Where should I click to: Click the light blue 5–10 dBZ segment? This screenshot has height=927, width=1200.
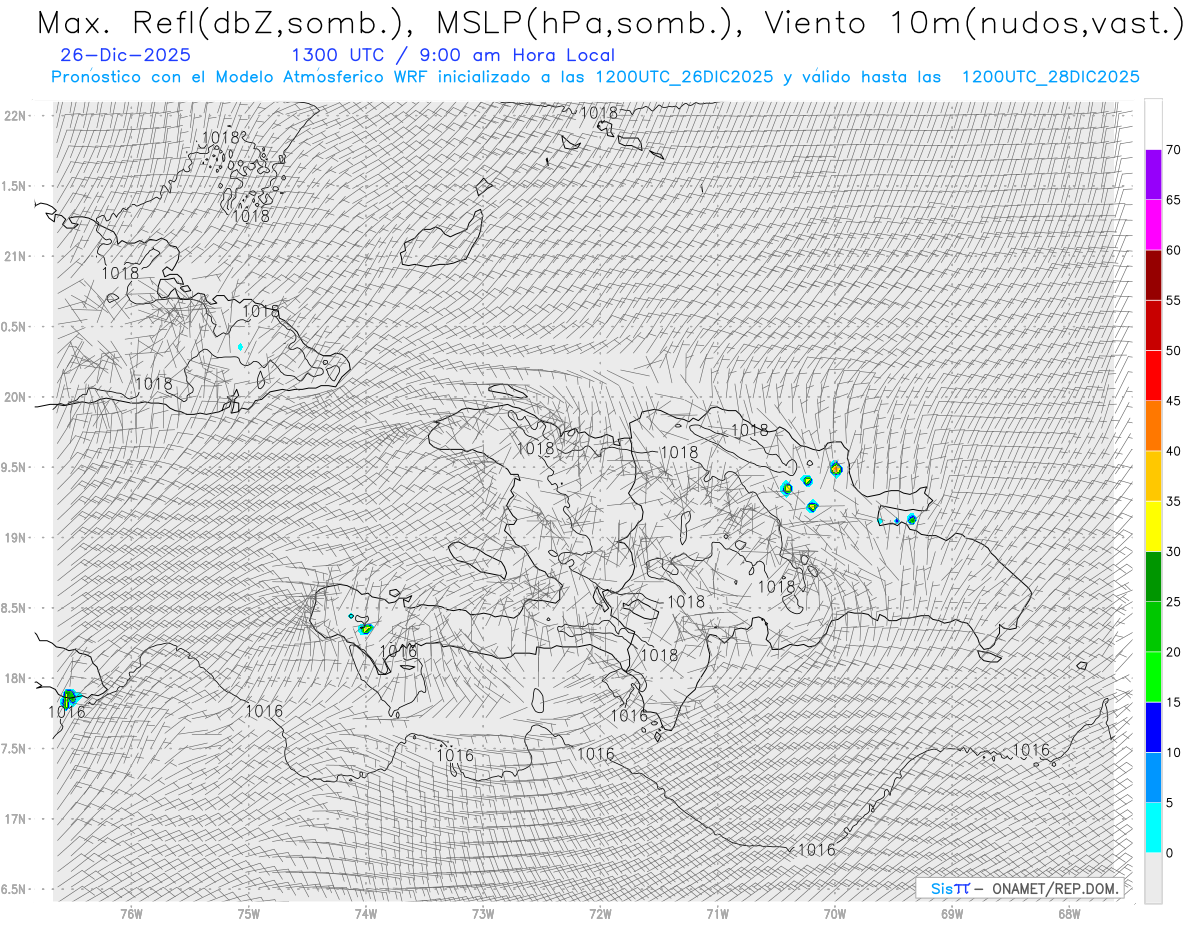(x=1153, y=777)
